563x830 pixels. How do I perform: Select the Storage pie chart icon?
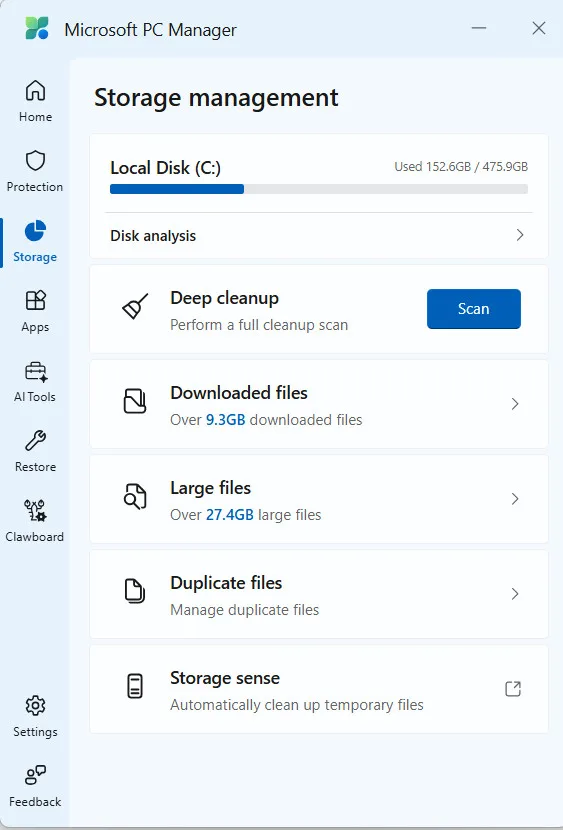[35, 231]
